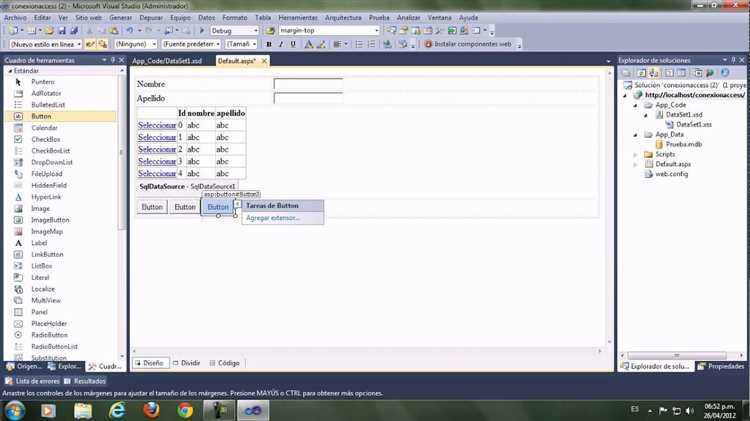This screenshot has width=750, height=421.
Task: Select Default.aspx in solution explorer
Action: (668, 164)
